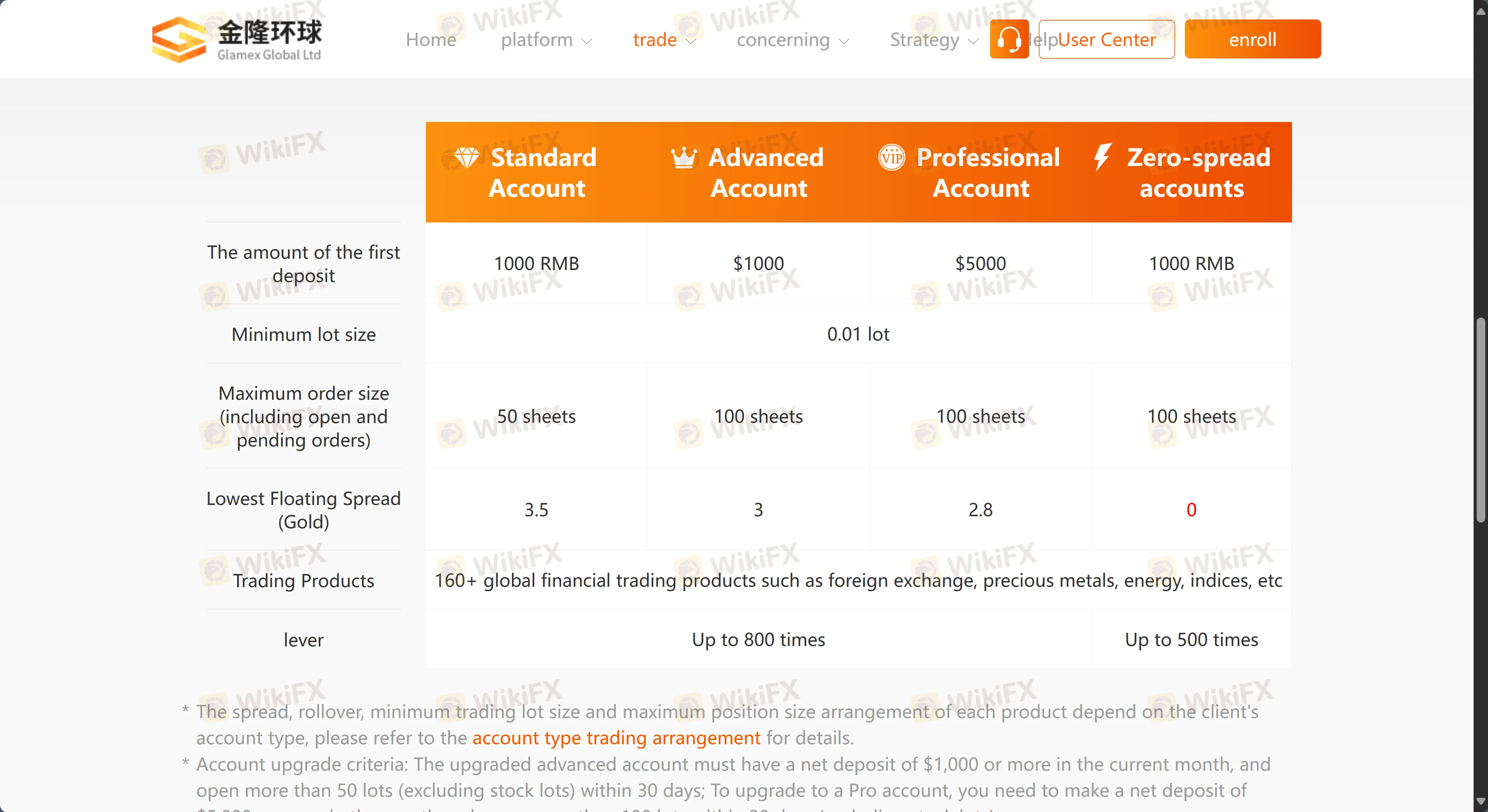The height and width of the screenshot is (812, 1488).
Task: Click the lightning icon on Zero-spread accounts header
Action: click(x=1103, y=157)
